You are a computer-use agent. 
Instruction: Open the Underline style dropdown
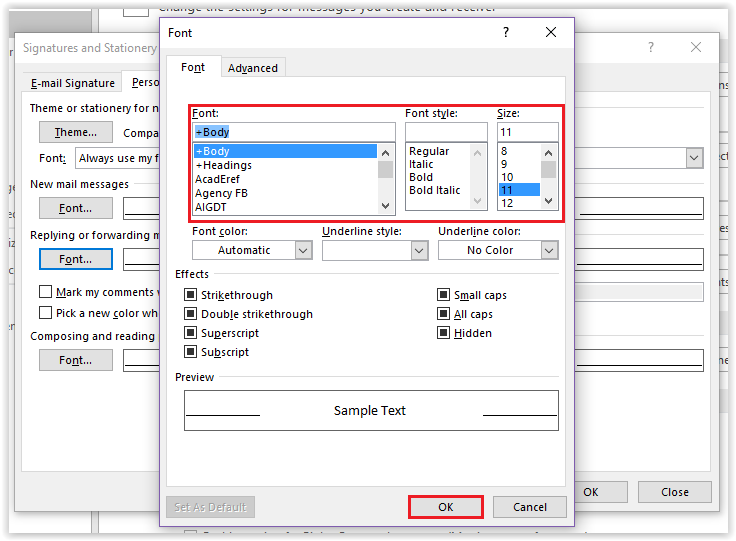(419, 250)
